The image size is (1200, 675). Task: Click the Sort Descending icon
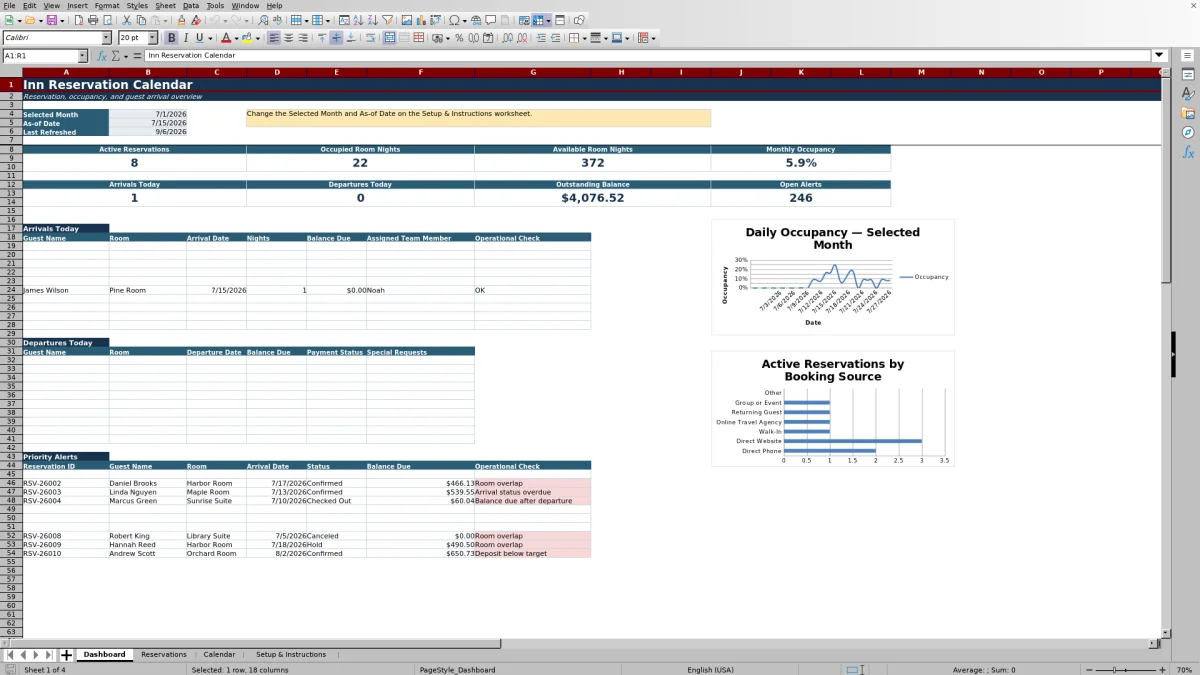coord(372,20)
